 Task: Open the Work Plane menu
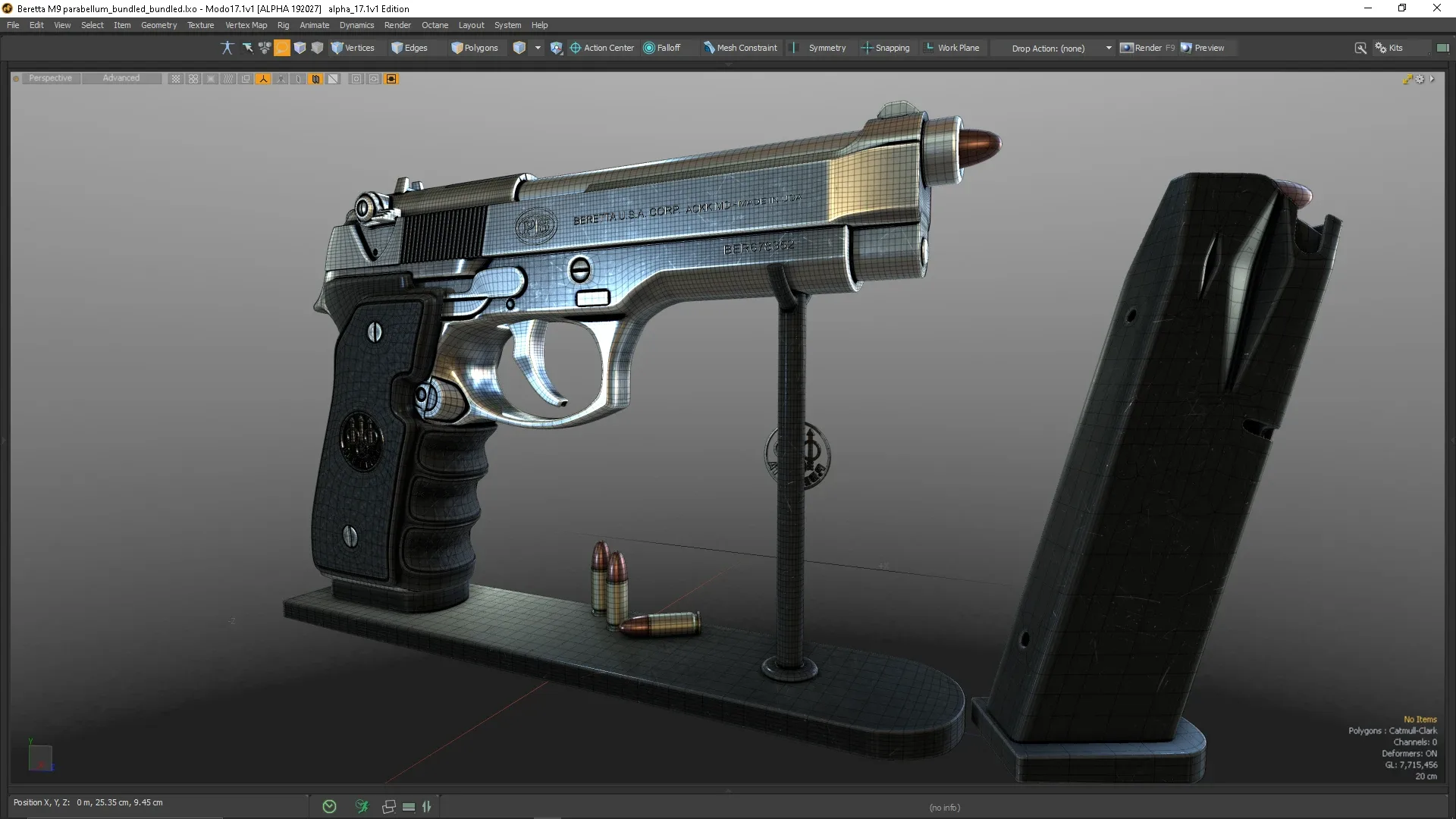click(x=952, y=48)
